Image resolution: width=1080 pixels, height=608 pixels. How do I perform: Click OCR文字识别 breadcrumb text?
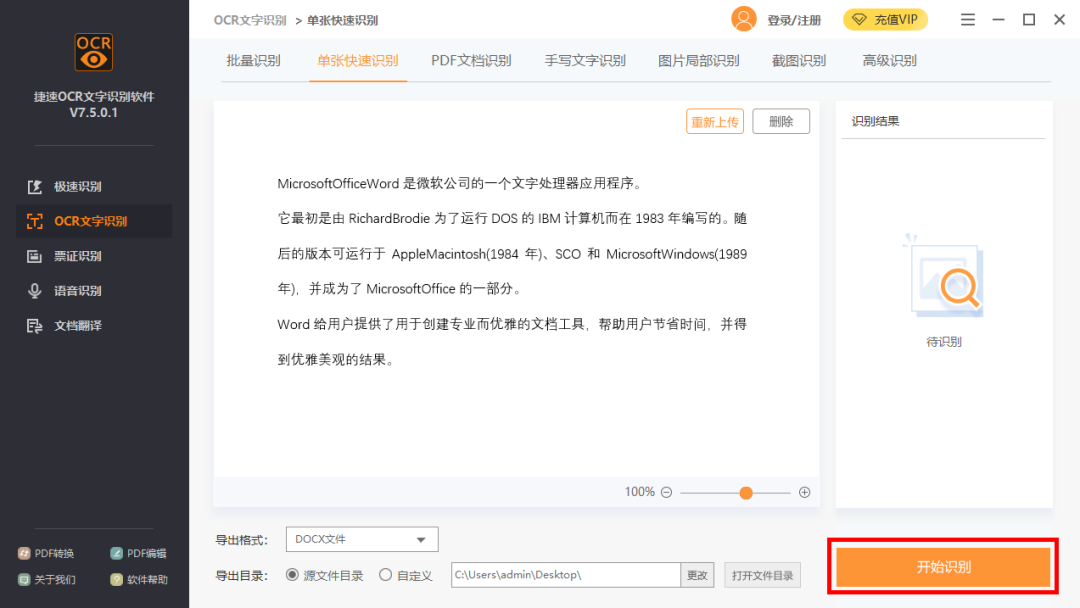click(250, 21)
